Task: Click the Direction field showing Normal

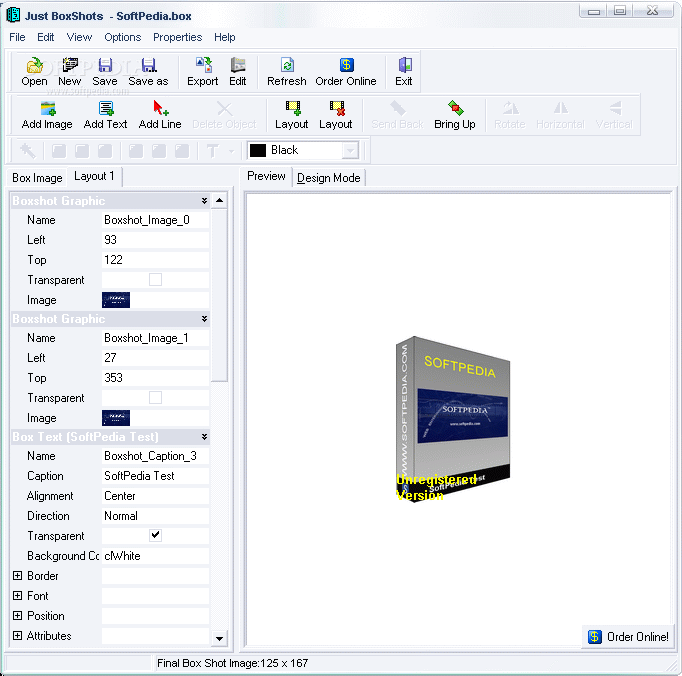Action: [155, 516]
